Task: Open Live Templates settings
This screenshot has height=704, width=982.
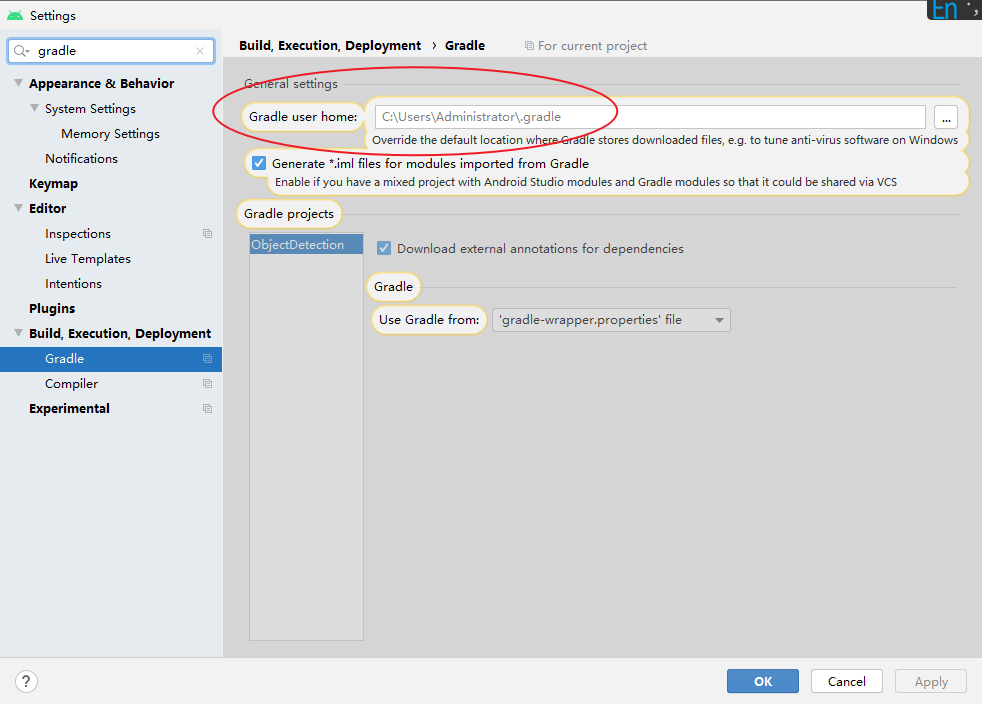Action: point(88,259)
